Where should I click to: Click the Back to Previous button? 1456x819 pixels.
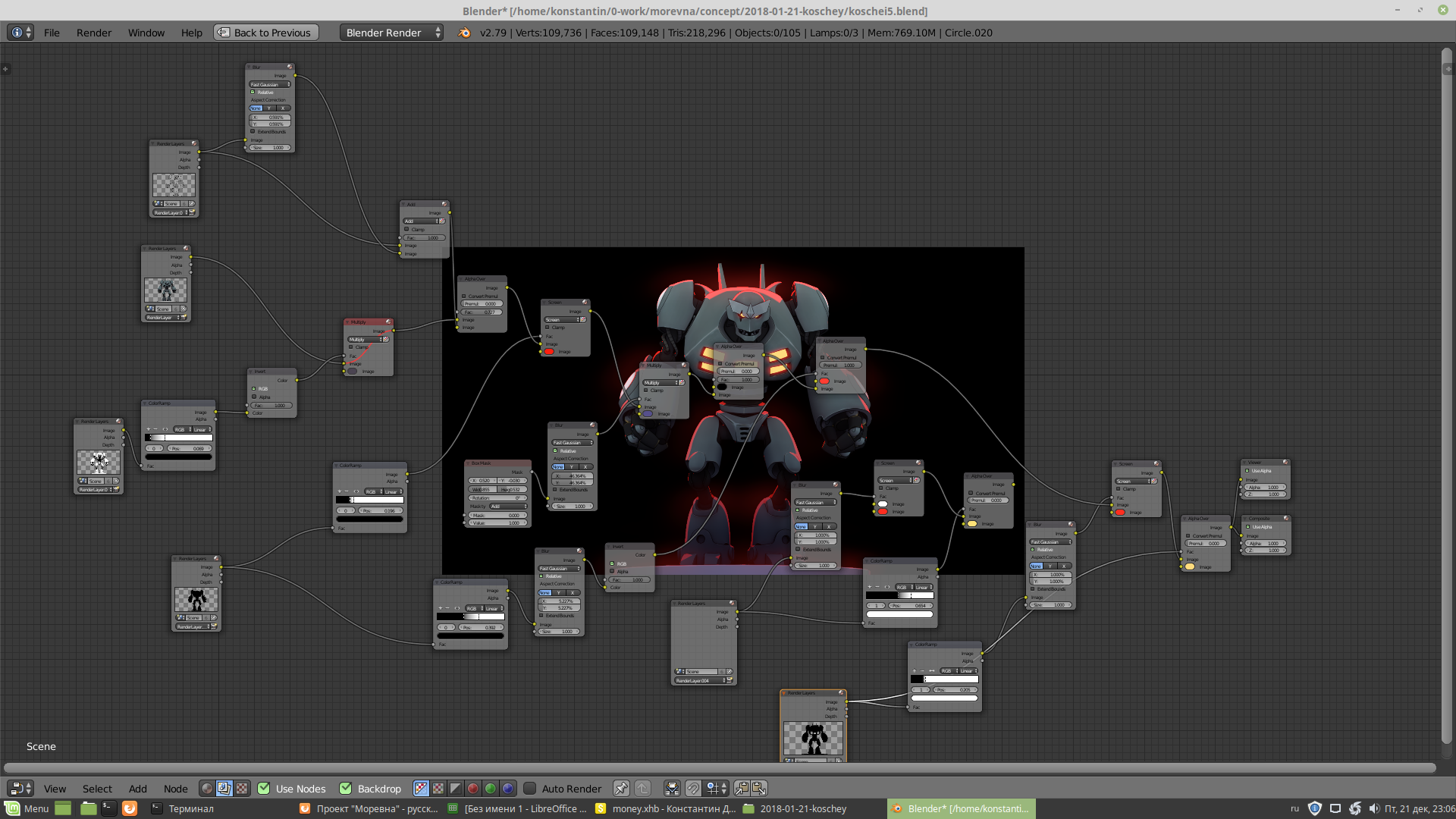[266, 33]
